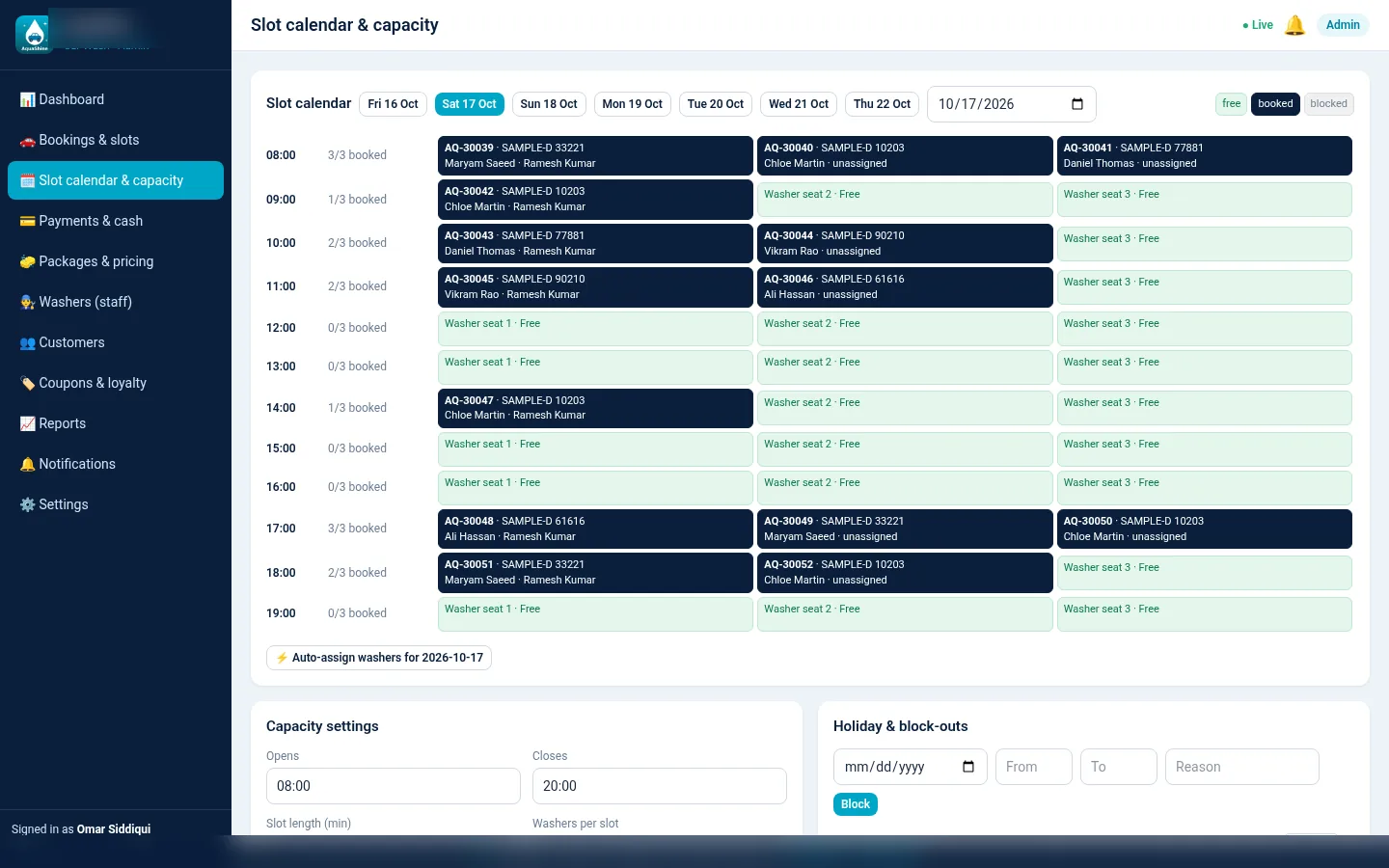Click the From time input
The height and width of the screenshot is (868, 1389).
click(1034, 767)
